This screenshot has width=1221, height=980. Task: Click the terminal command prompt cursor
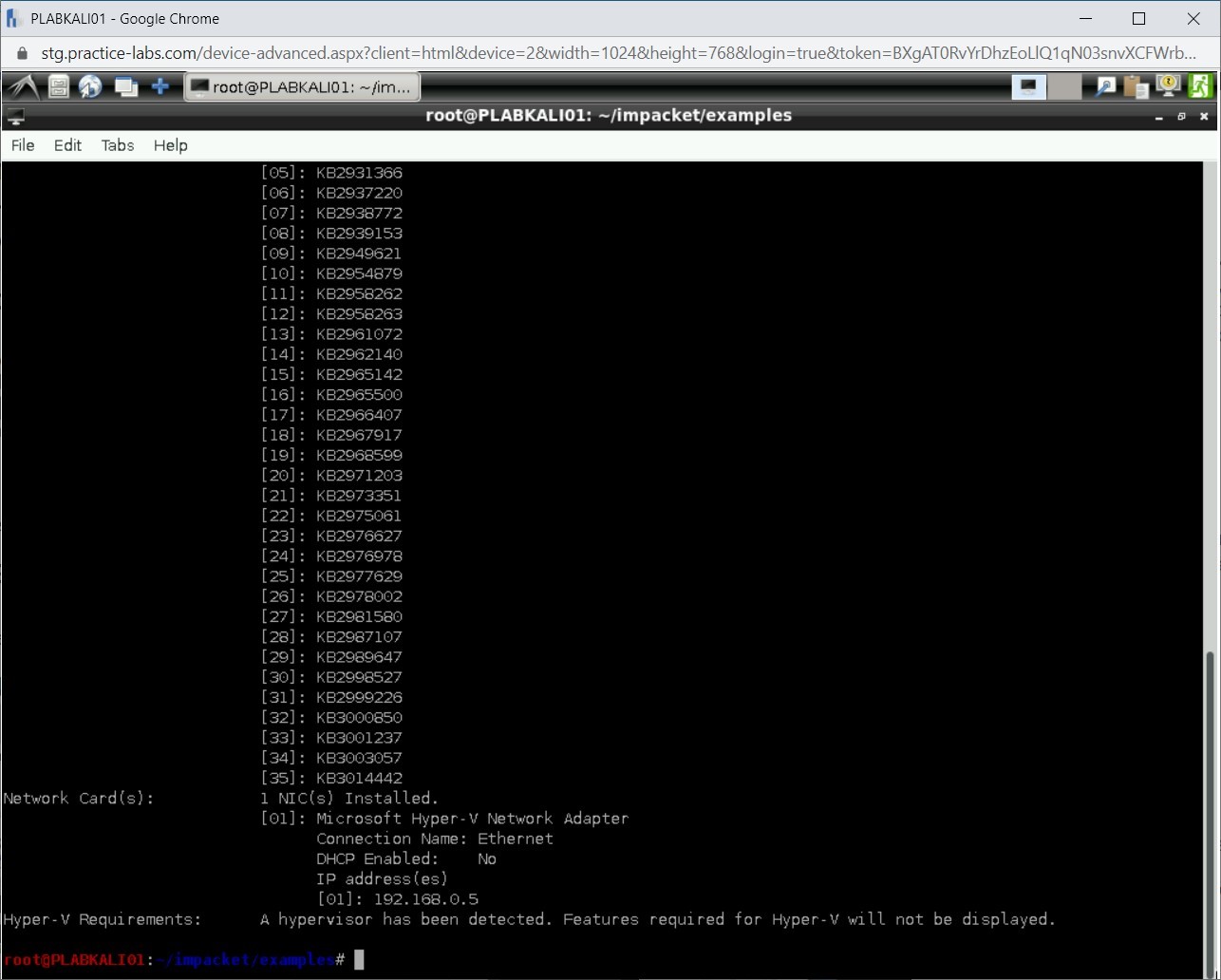[359, 960]
